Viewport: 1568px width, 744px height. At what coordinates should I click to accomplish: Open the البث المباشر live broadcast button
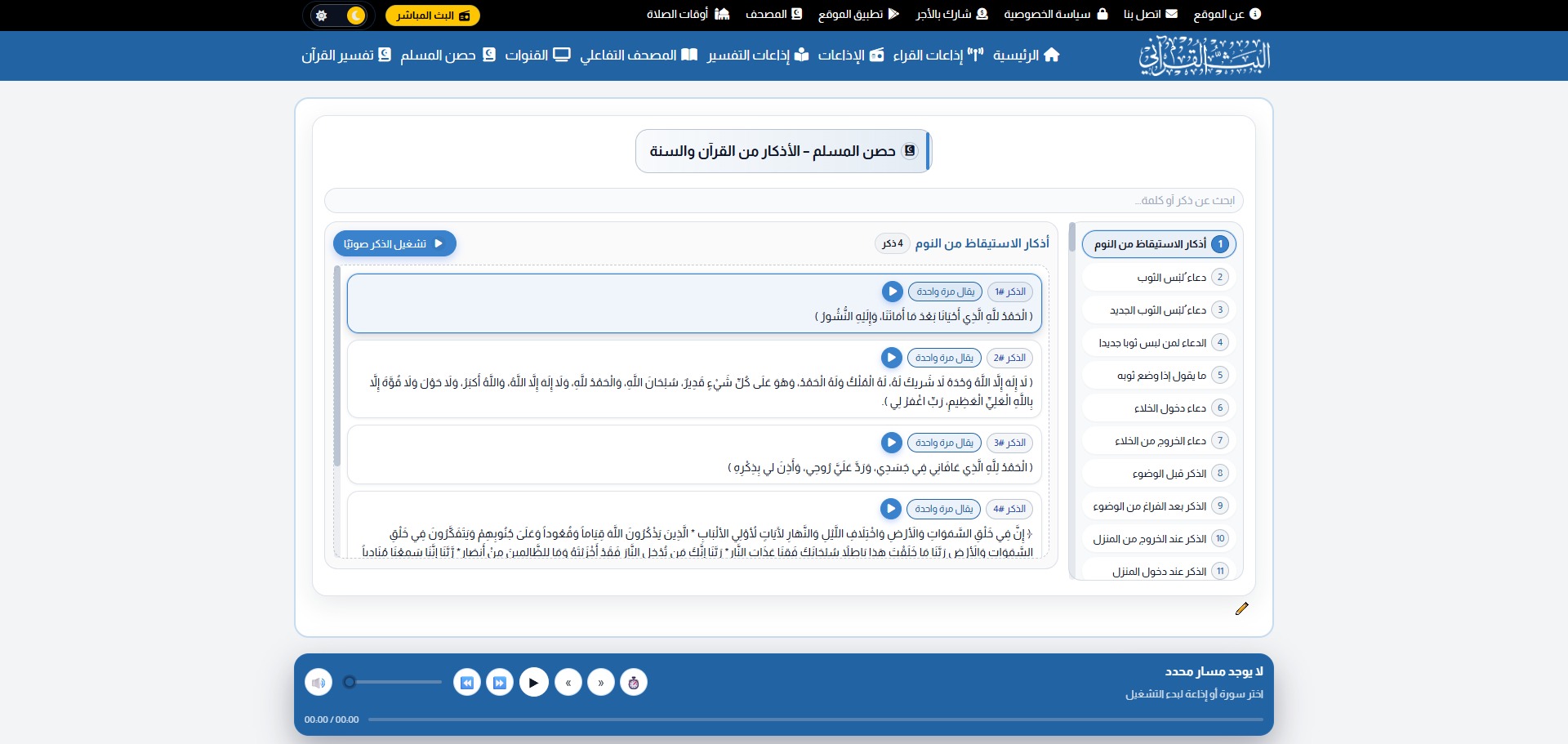[x=433, y=16]
